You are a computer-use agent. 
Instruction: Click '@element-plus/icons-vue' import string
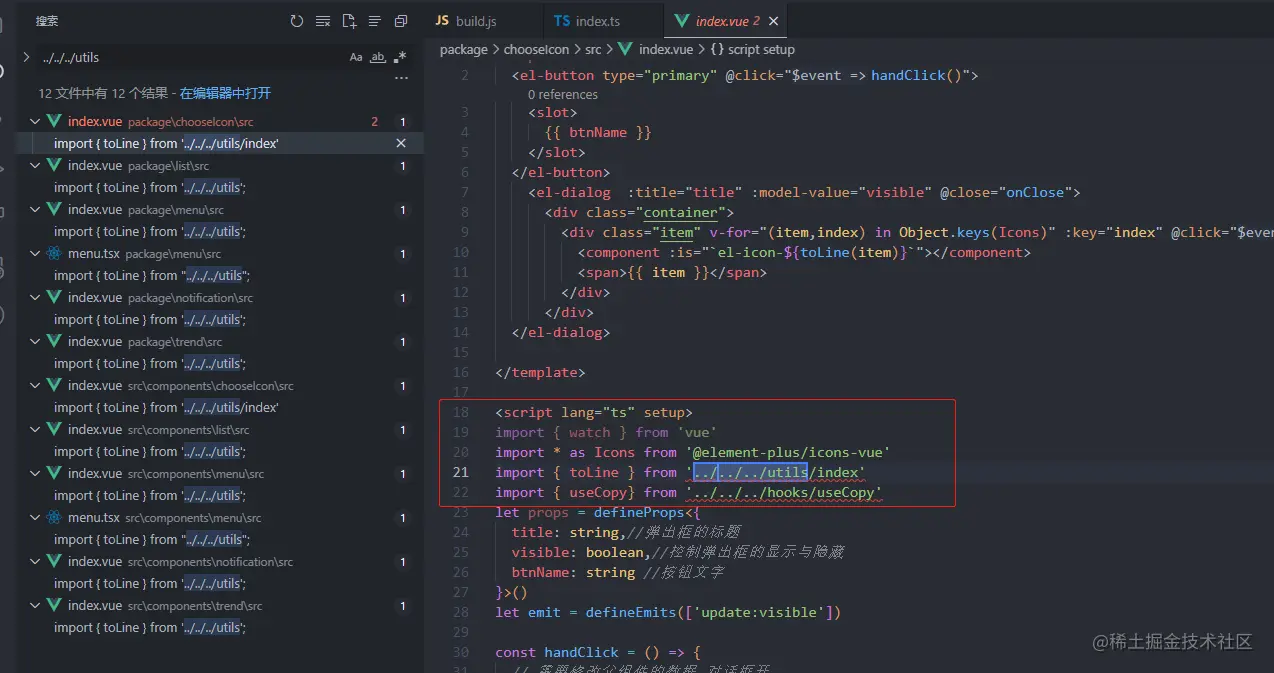coord(788,452)
